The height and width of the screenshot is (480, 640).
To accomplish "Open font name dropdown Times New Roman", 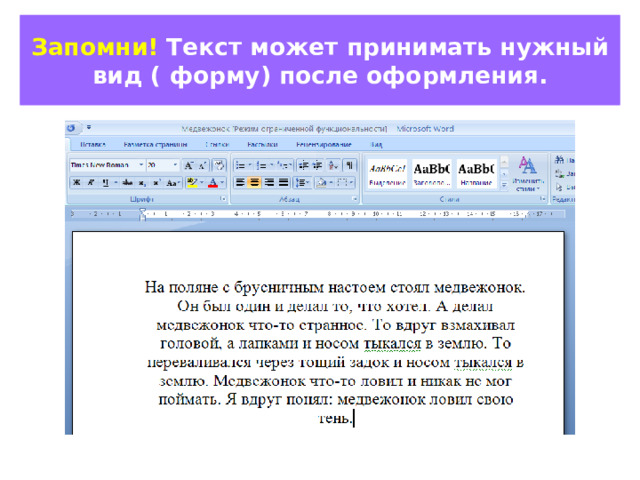I will 141,165.
